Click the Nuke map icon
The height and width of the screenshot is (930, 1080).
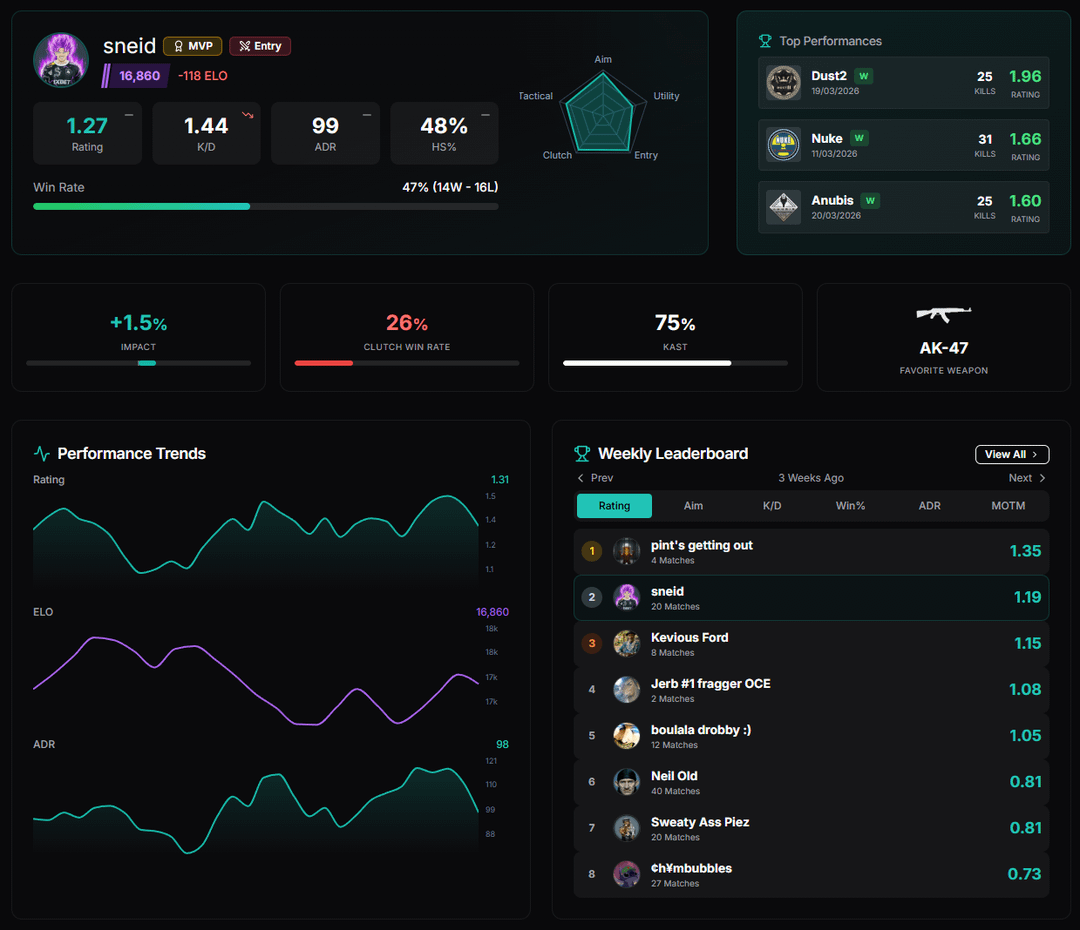[784, 145]
